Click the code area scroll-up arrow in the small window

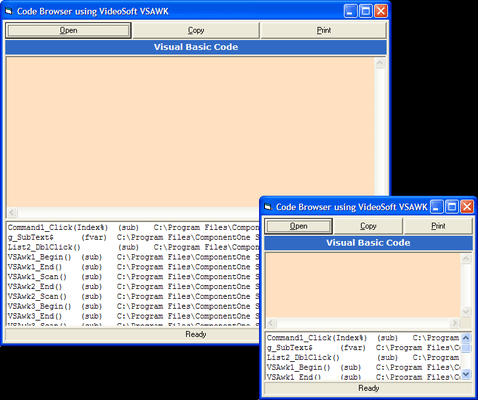pyautogui.click(x=466, y=259)
